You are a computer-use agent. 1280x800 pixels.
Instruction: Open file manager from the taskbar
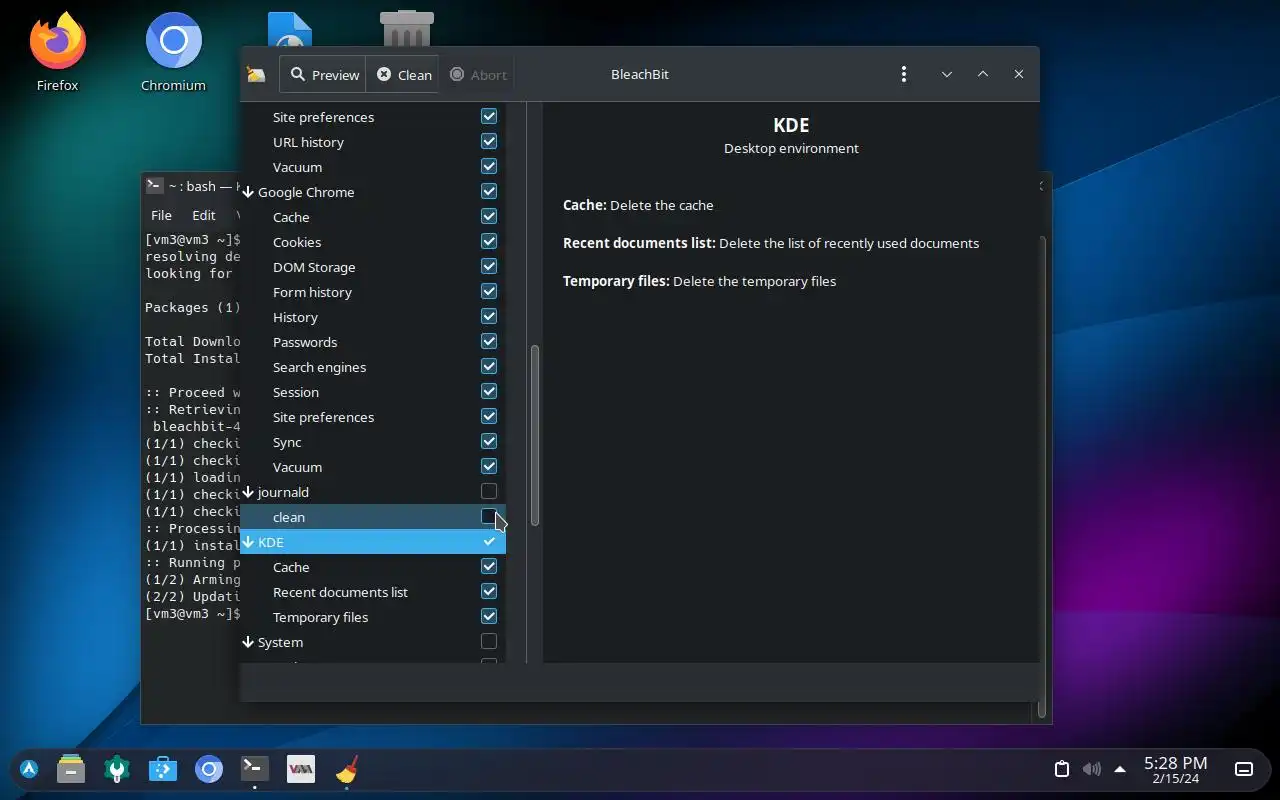coord(71,769)
